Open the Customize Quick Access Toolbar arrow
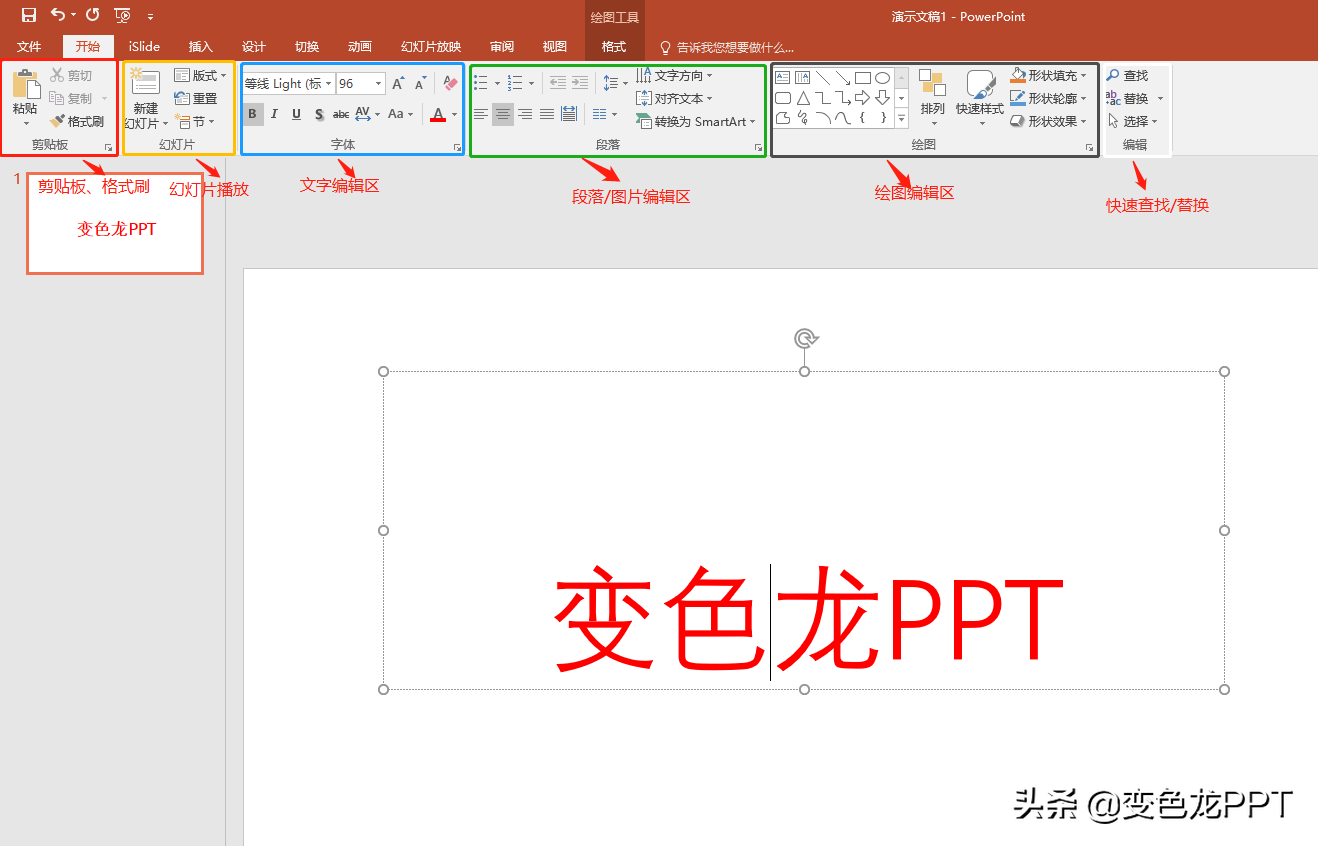The image size is (1318, 846). click(x=150, y=16)
